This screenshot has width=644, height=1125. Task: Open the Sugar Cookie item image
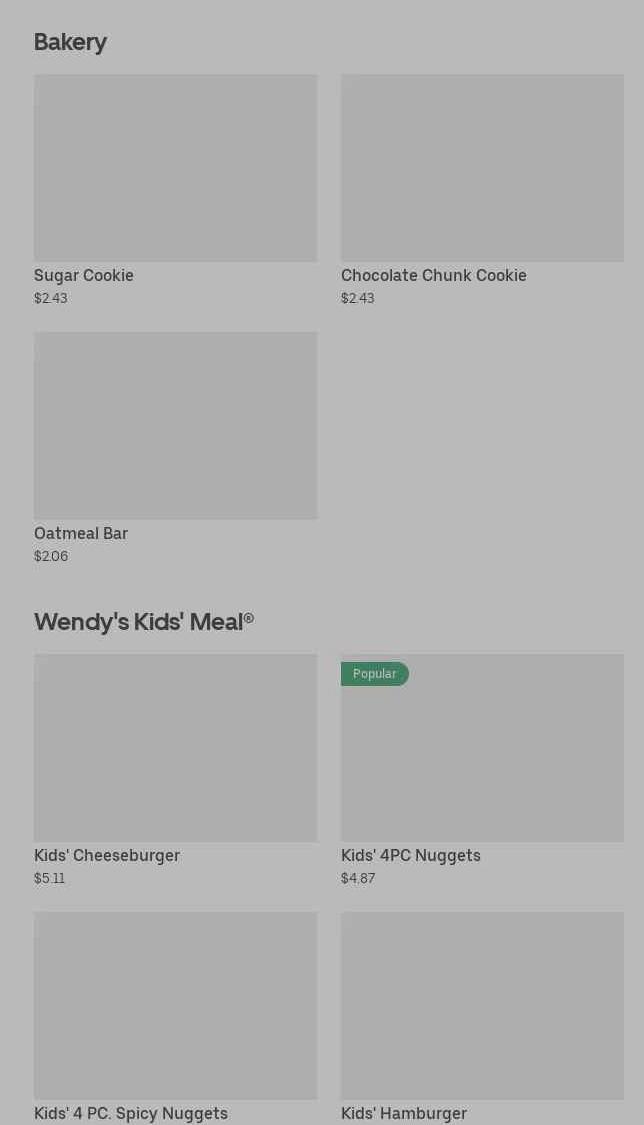coord(175,167)
